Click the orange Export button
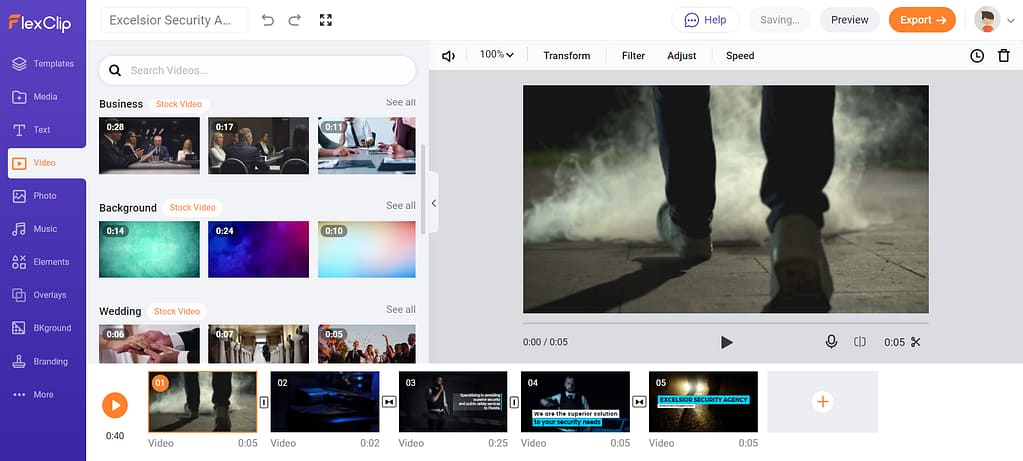This screenshot has width=1023, height=461. (921, 20)
